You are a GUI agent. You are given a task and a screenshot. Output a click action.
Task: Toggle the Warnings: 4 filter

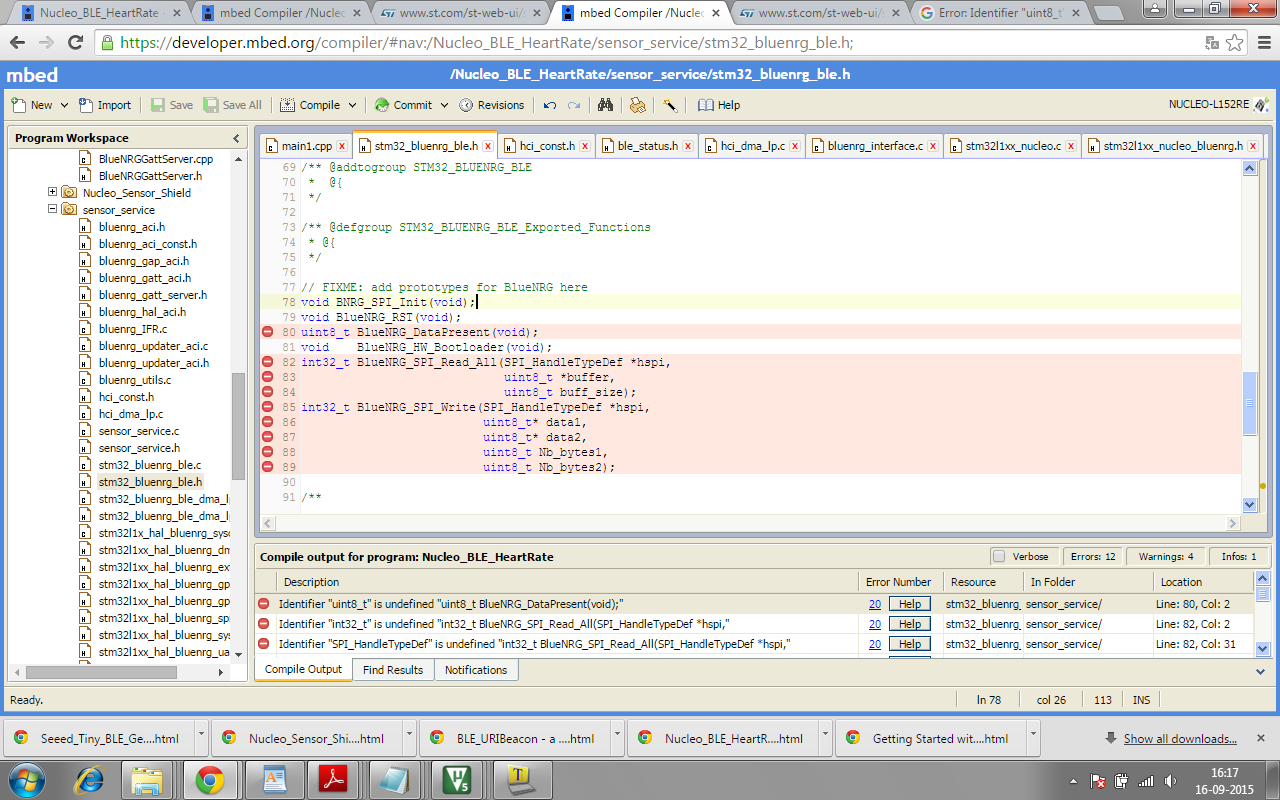tap(1168, 557)
